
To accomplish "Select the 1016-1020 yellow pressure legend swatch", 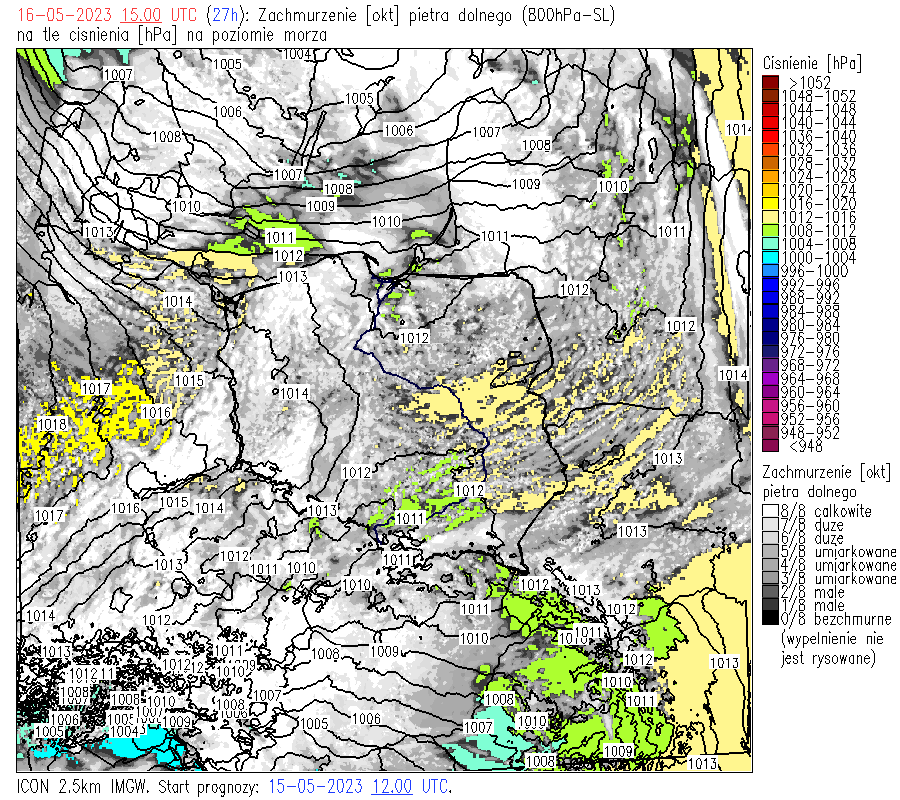I will coord(770,204).
